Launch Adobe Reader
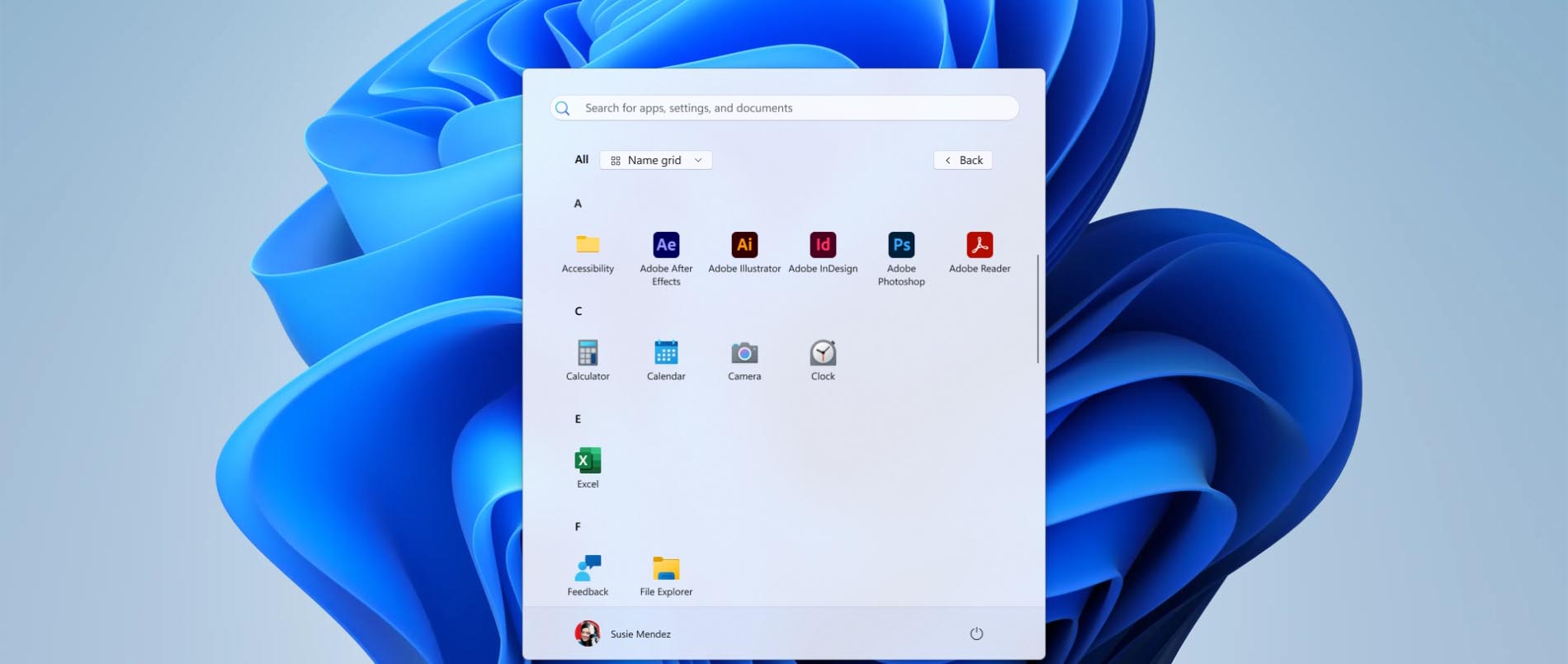The width and height of the screenshot is (1568, 664). click(980, 252)
